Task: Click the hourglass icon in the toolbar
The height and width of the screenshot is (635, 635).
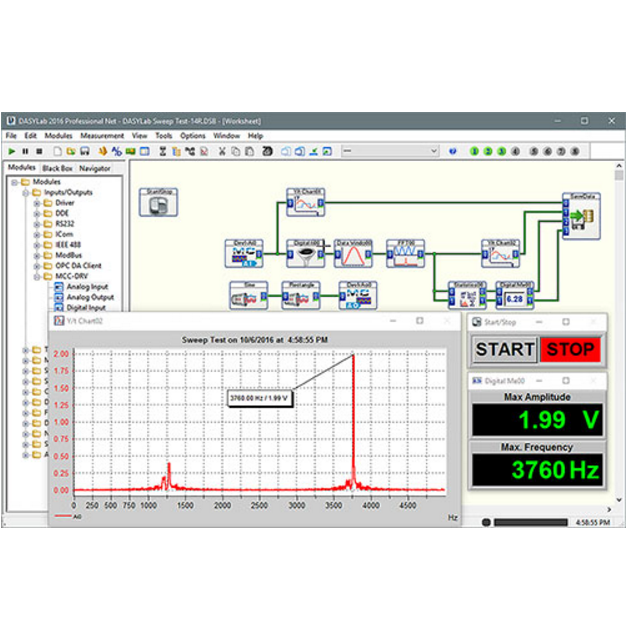Action: point(163,151)
